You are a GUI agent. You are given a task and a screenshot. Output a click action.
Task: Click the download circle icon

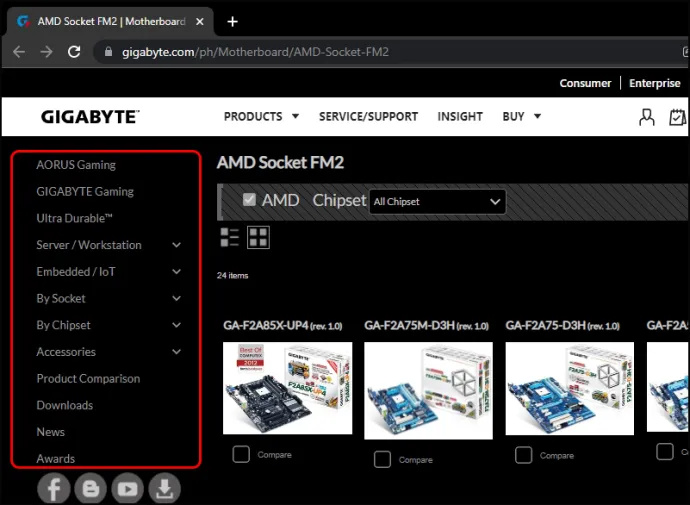tap(165, 488)
